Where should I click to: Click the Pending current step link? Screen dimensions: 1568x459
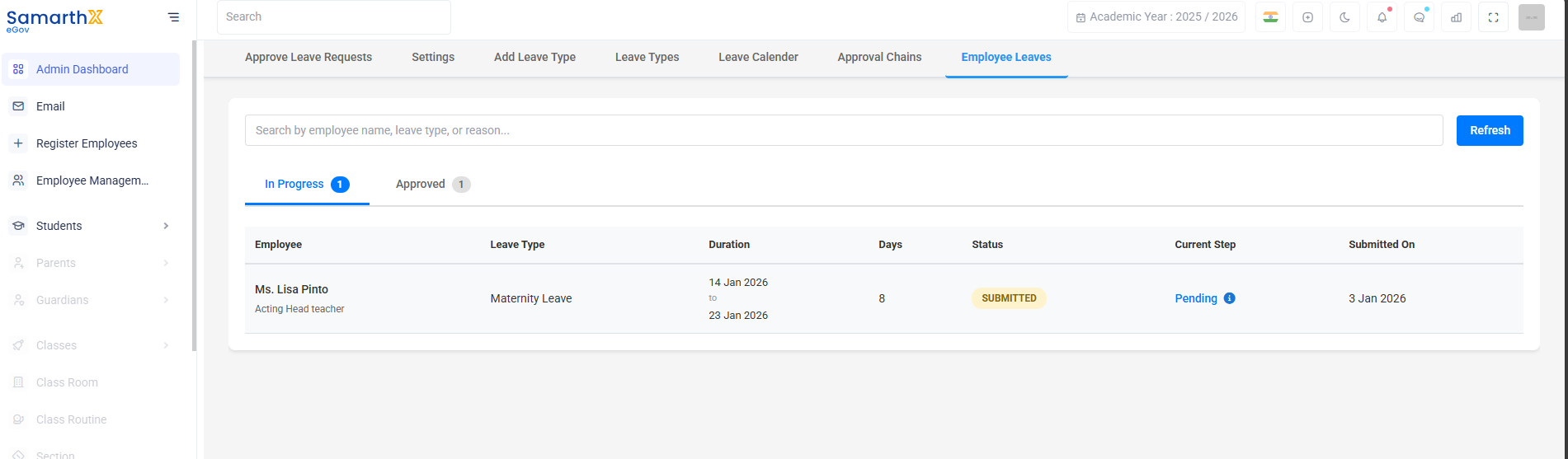click(x=1196, y=298)
